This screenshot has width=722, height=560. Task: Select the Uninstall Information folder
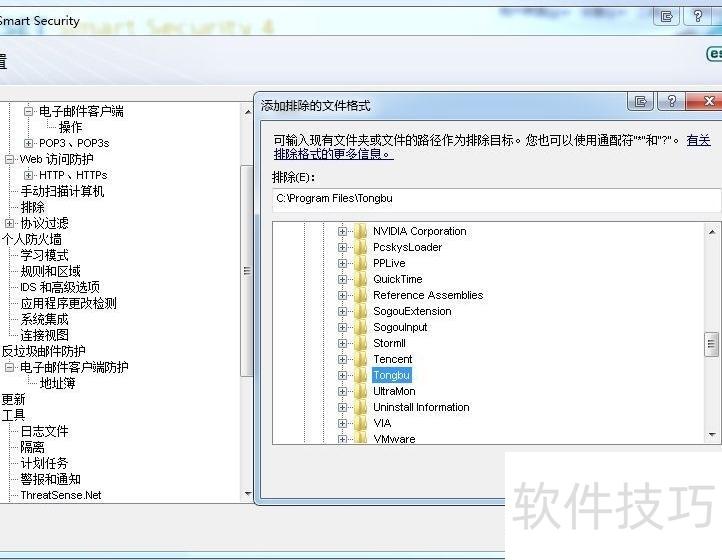(x=420, y=408)
